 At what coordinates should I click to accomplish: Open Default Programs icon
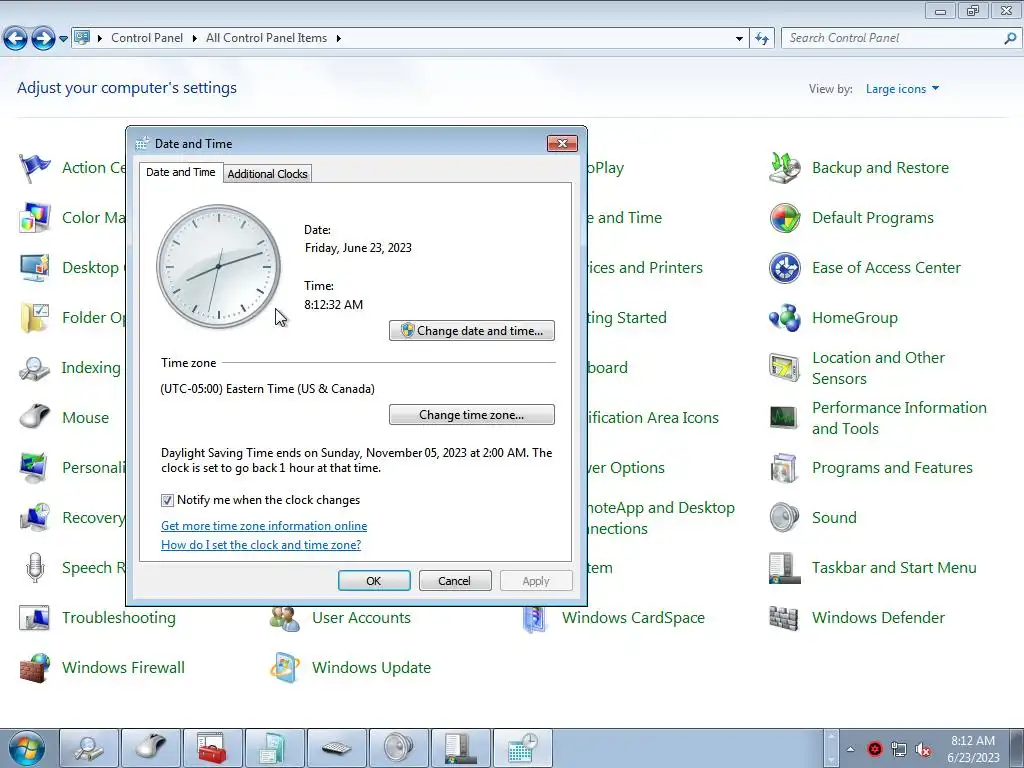point(784,218)
